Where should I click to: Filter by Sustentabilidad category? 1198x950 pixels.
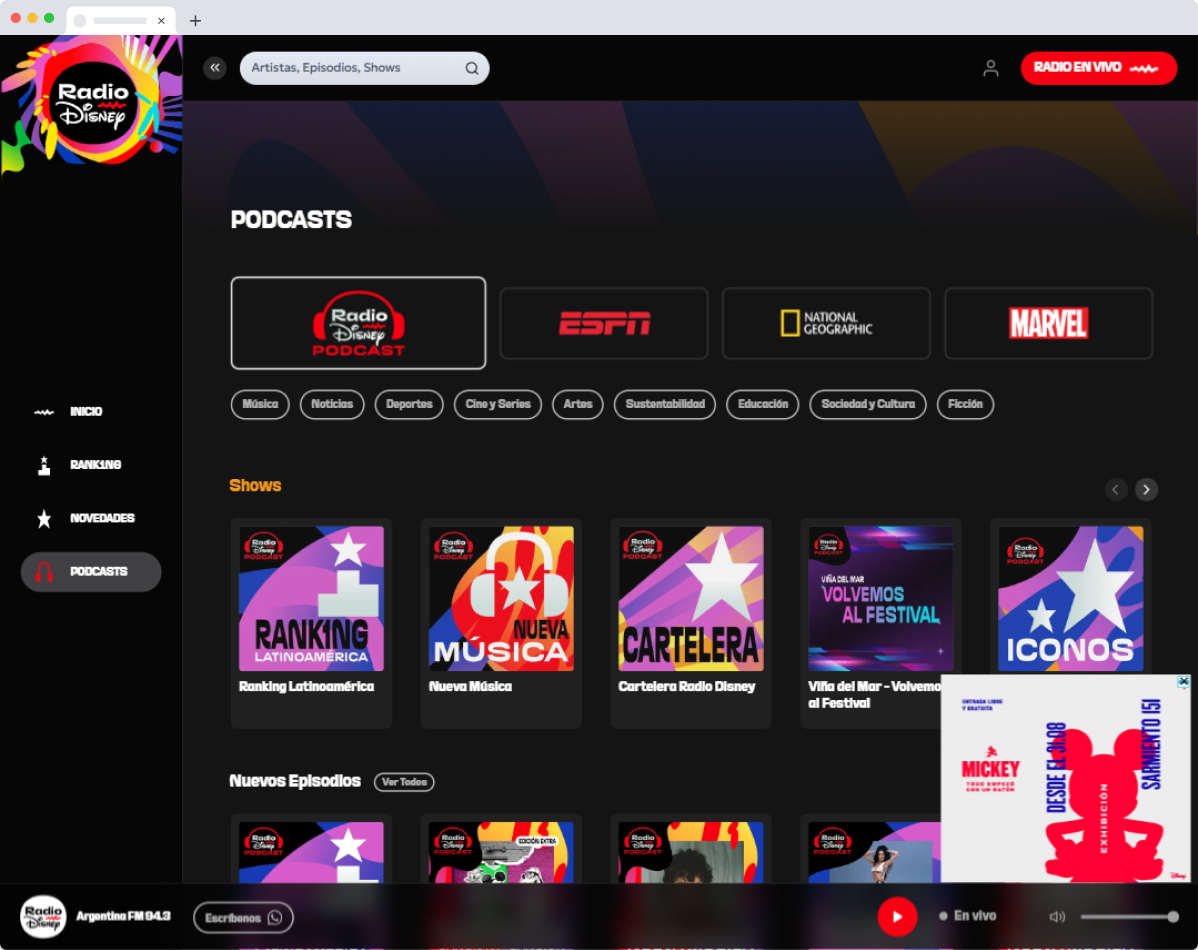[665, 404]
